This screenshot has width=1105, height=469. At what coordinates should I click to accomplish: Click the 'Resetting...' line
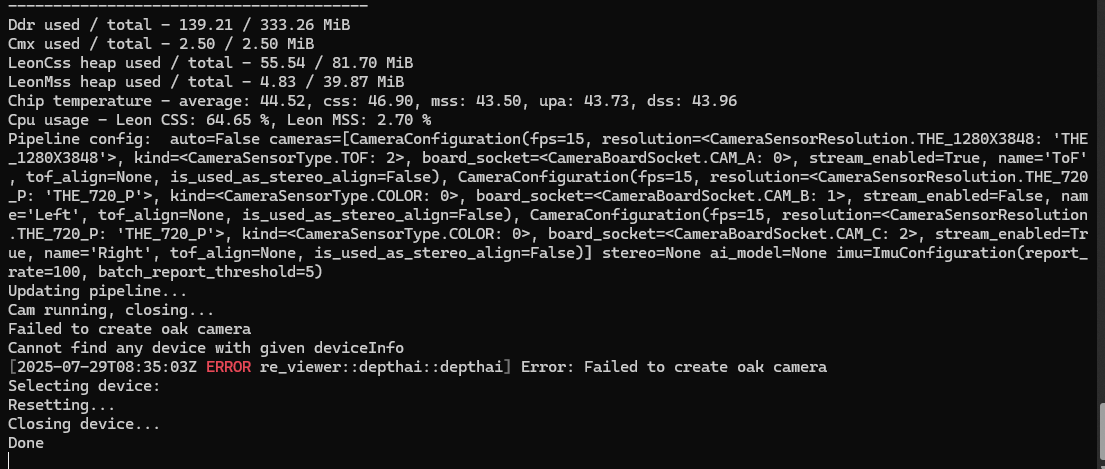[61, 405]
